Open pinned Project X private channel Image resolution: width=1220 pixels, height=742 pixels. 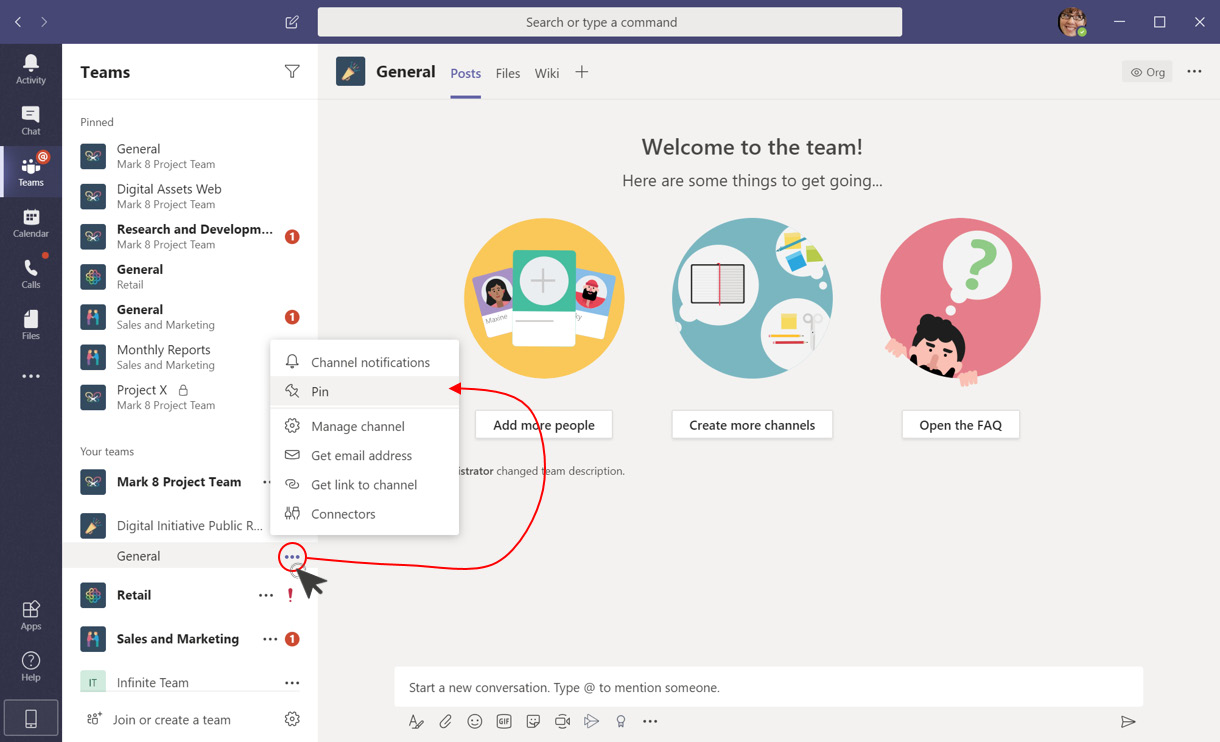(190, 397)
